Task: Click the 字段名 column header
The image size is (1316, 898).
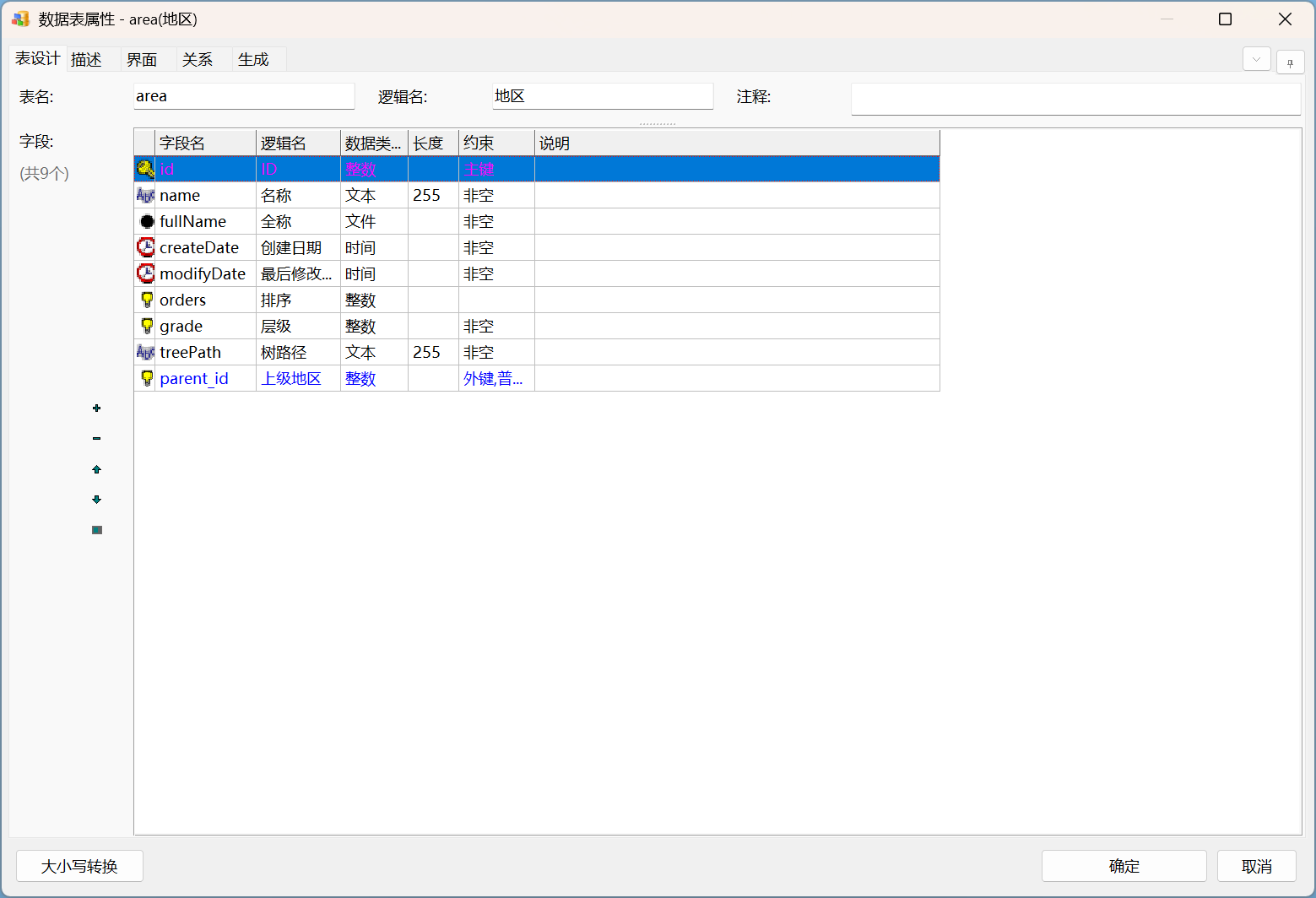Action: pyautogui.click(x=205, y=143)
